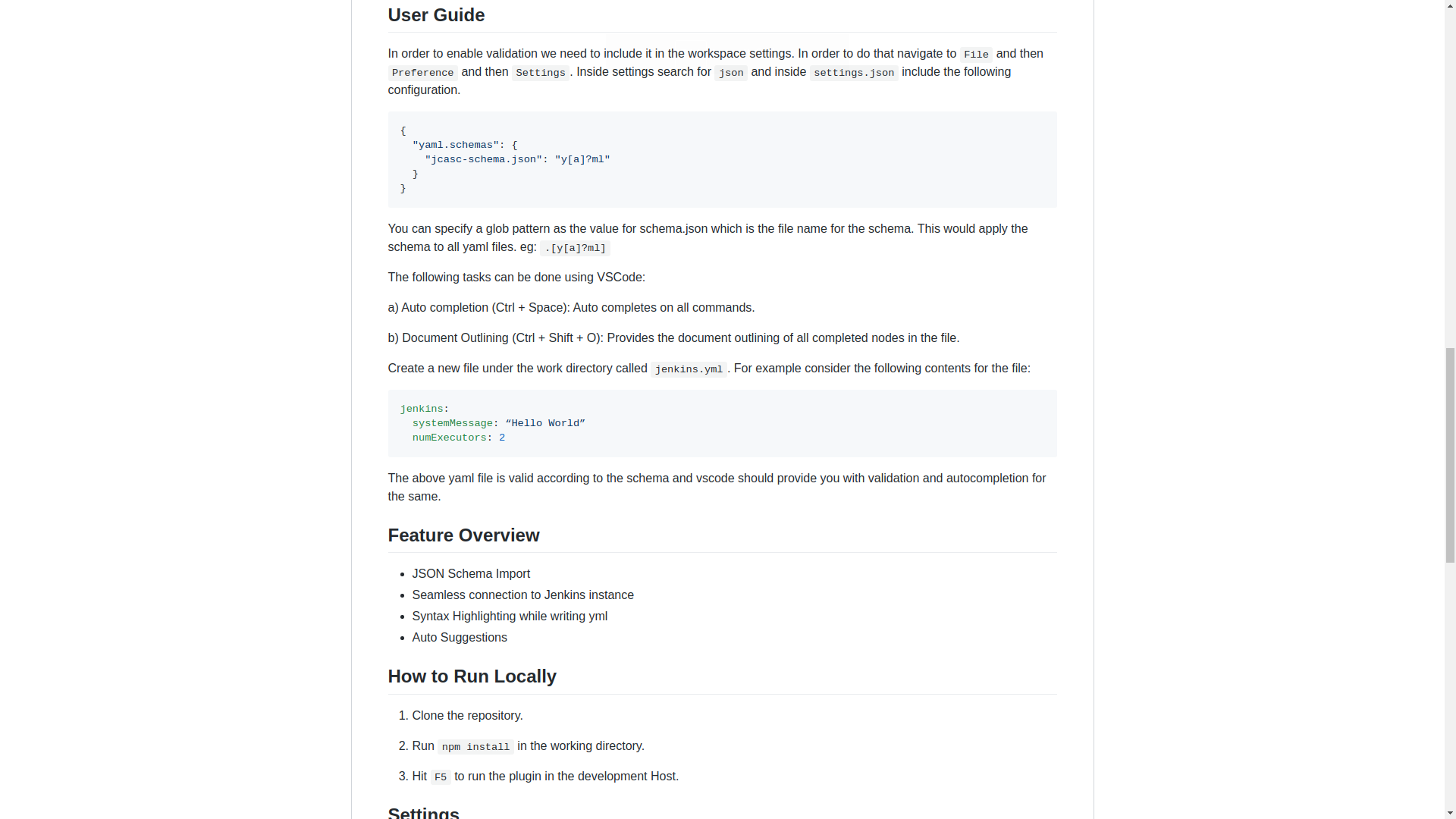Click the "Auto Suggestions" list item
Image resolution: width=1456 pixels, height=819 pixels.
(460, 638)
